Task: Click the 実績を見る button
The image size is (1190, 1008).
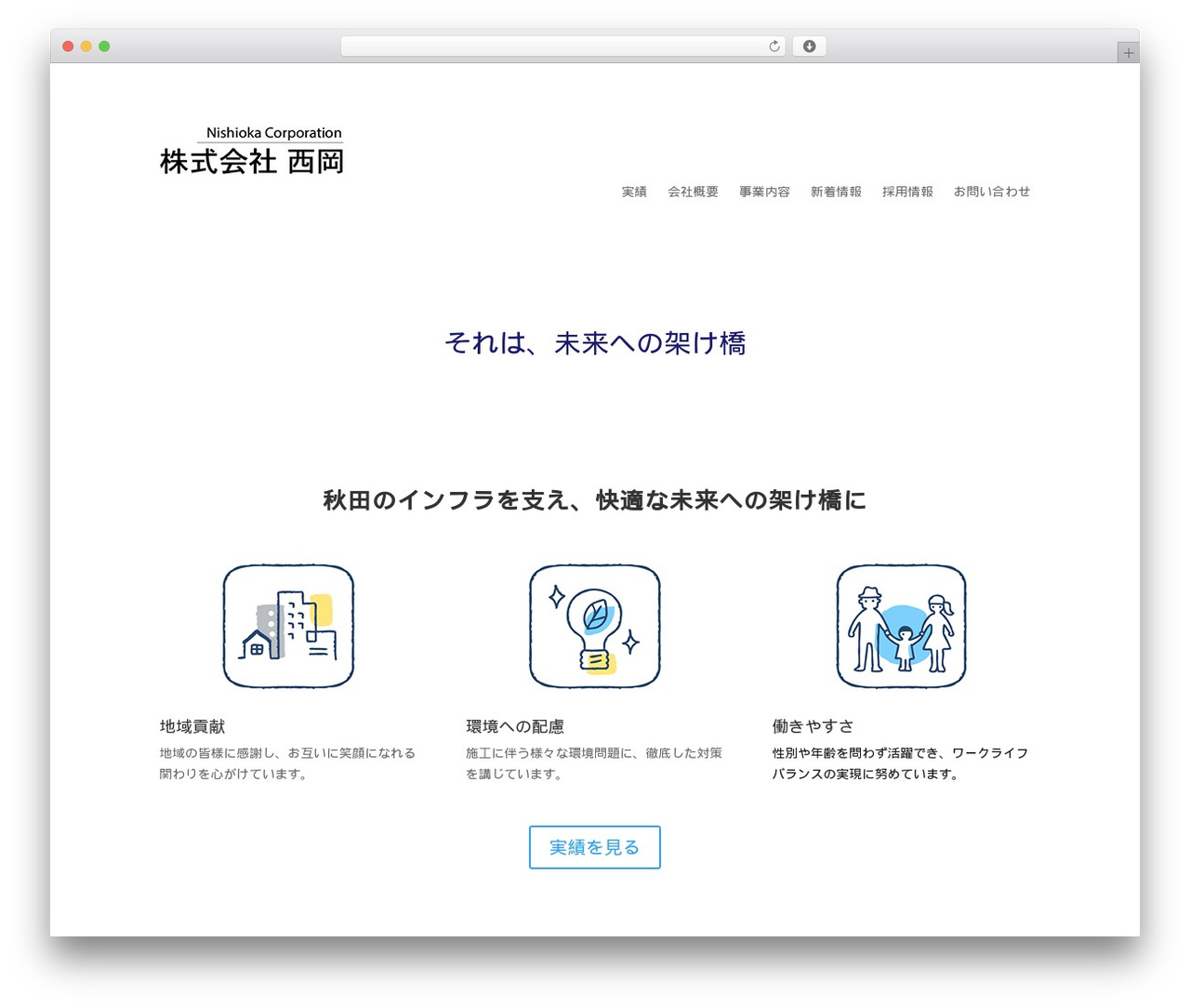Action: click(x=595, y=847)
